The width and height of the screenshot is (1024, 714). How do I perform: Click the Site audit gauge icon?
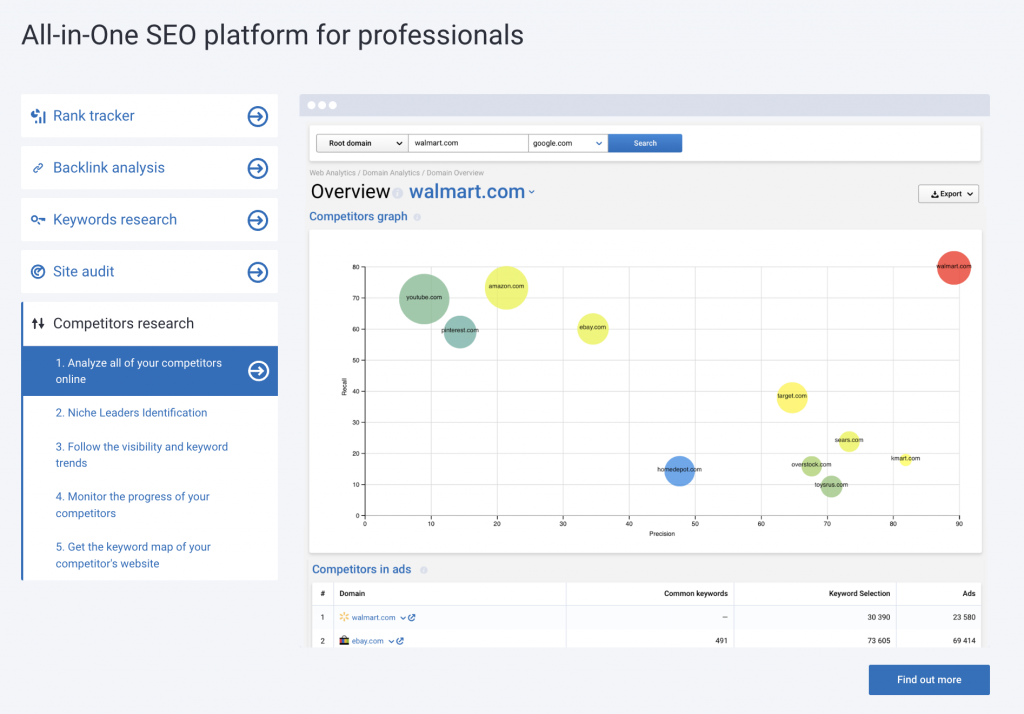pyautogui.click(x=39, y=272)
